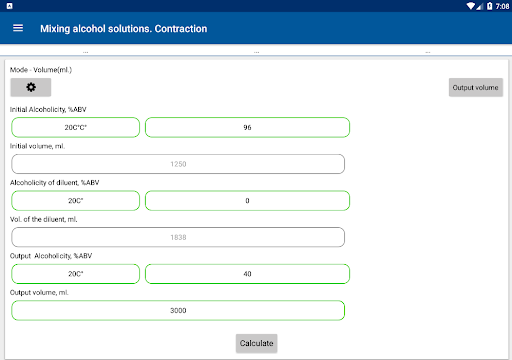Click the initial volume field 1250
The height and width of the screenshot is (360, 512).
tap(178, 164)
